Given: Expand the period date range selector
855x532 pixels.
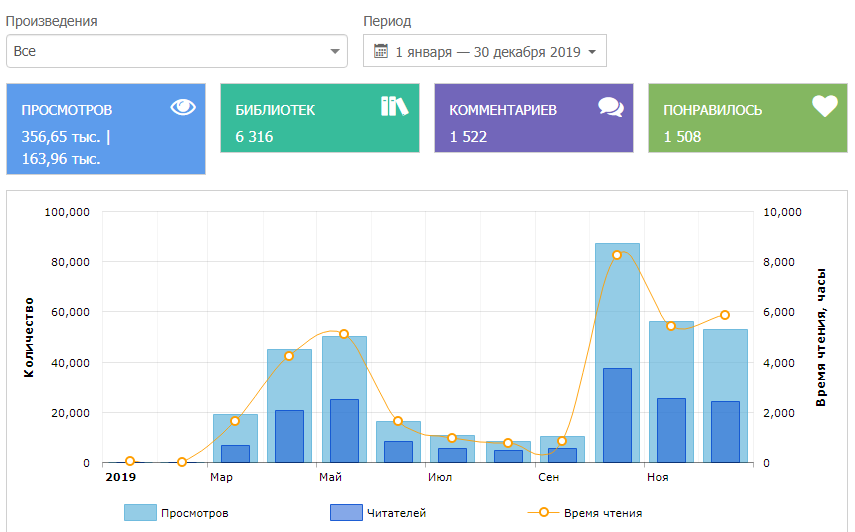Looking at the screenshot, I should tap(484, 51).
